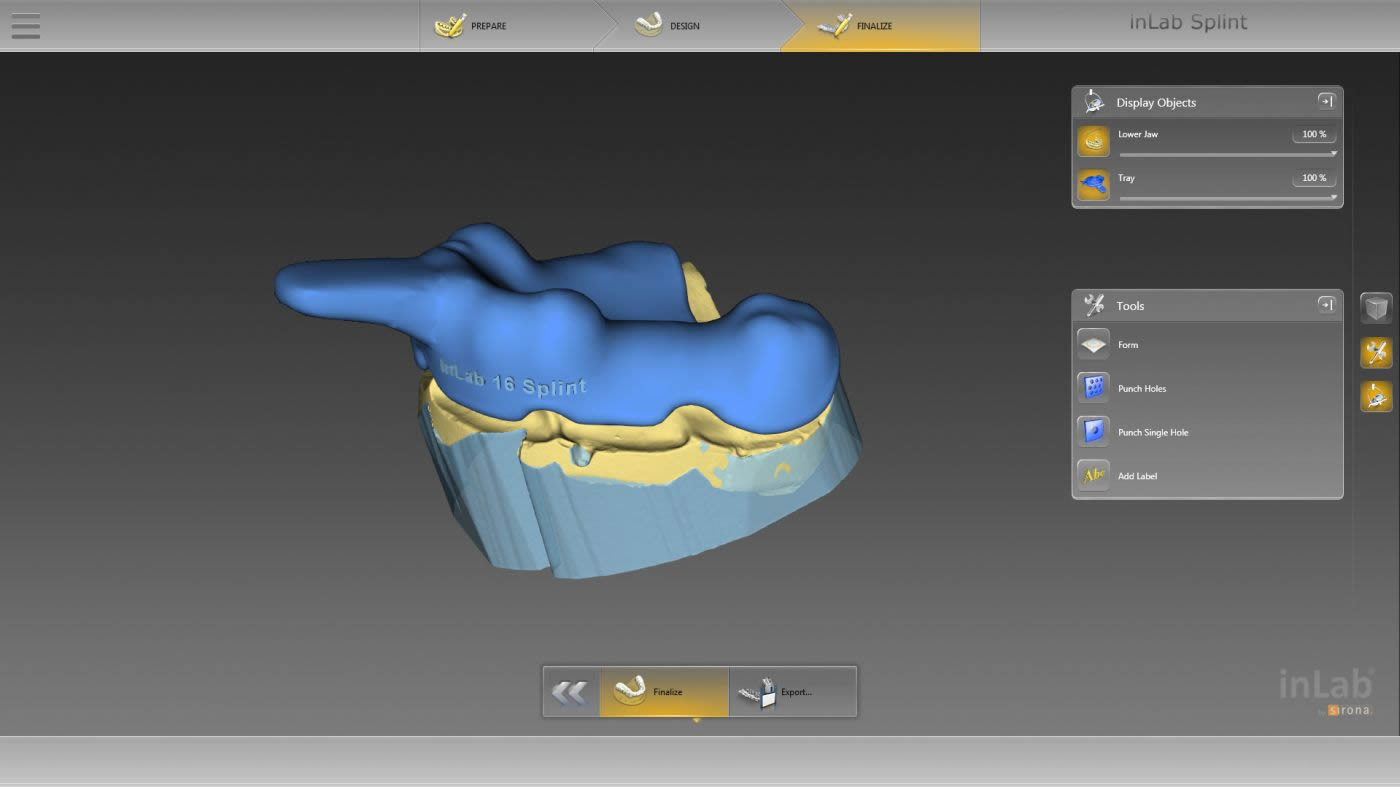Click the Tools panel wrench header icon

(x=1094, y=305)
